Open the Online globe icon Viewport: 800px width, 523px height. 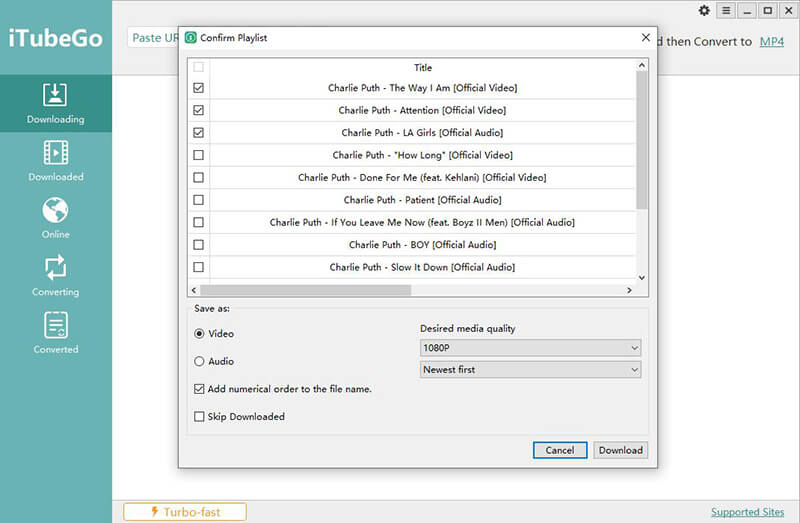pyautogui.click(x=55, y=210)
